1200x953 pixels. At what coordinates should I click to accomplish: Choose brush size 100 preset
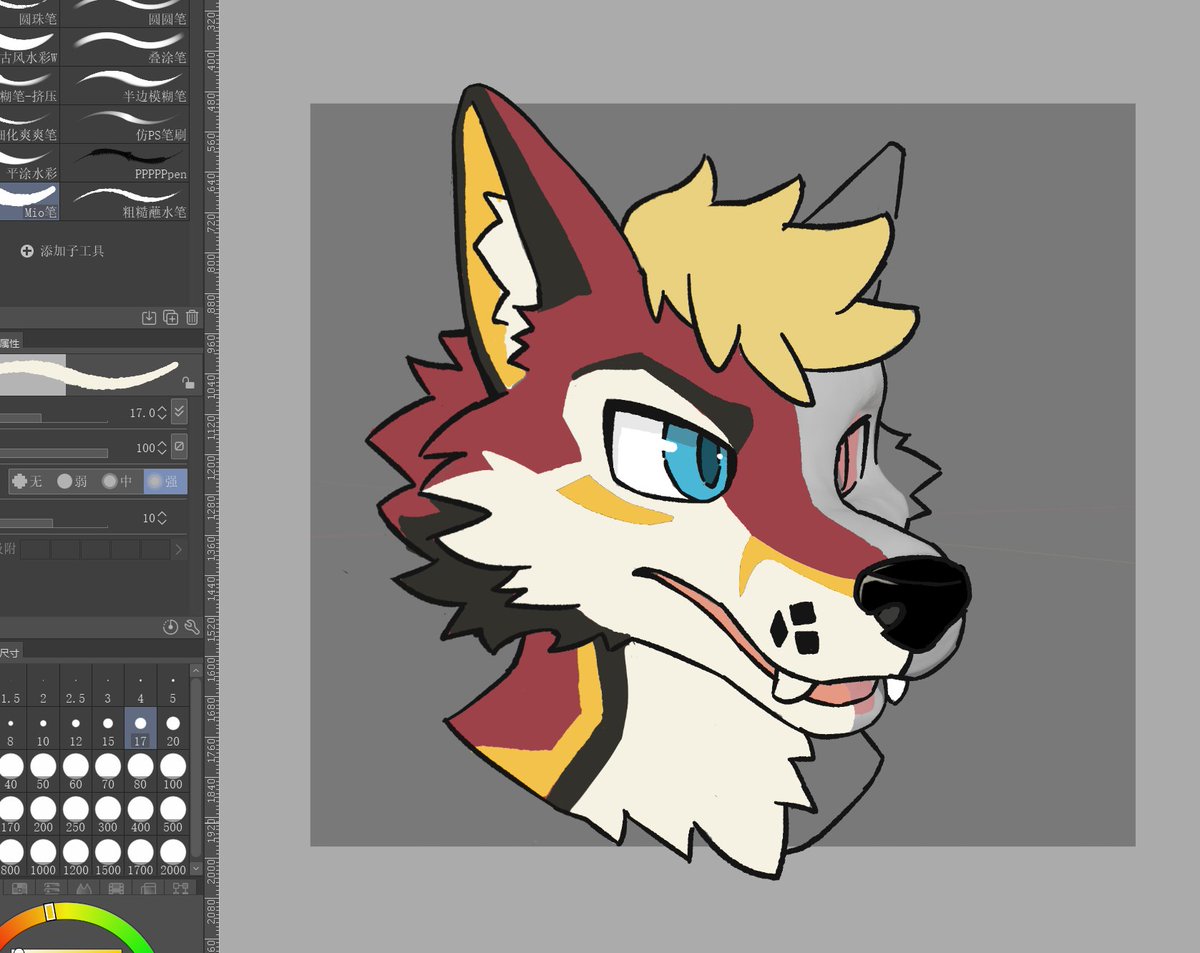tap(173, 773)
